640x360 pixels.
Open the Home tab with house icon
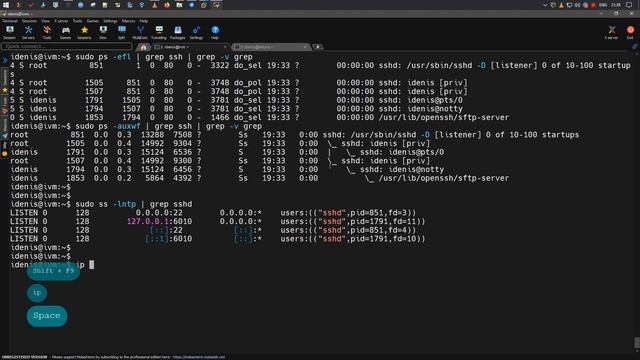tap(143, 47)
